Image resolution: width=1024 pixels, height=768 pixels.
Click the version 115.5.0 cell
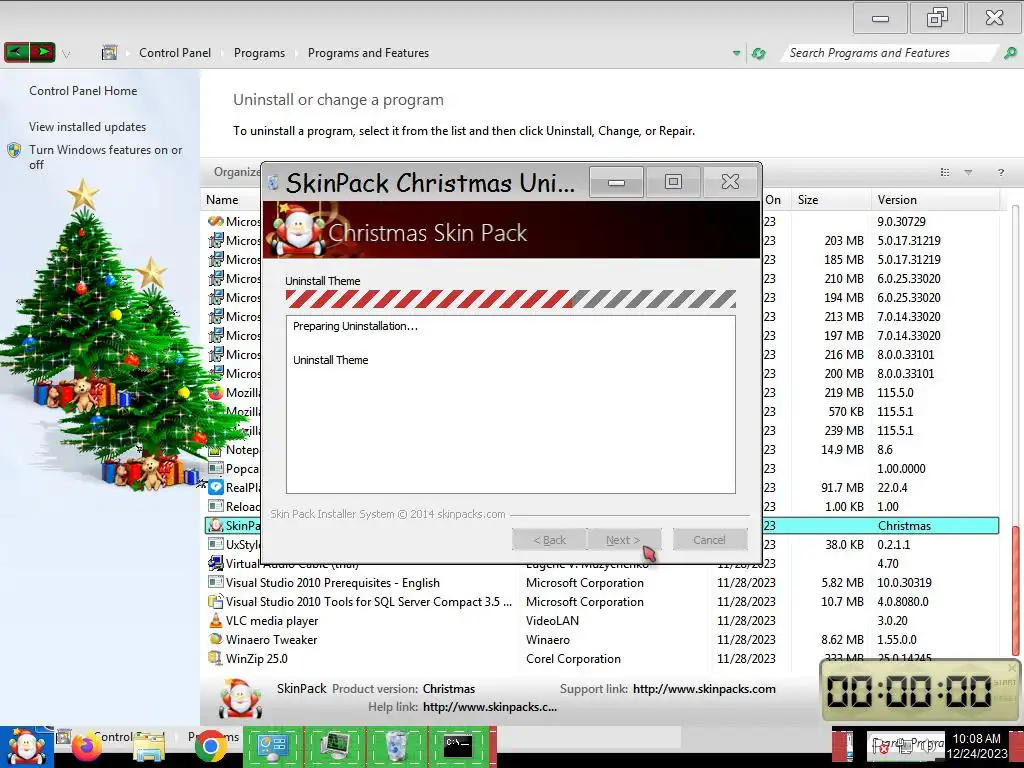point(895,392)
